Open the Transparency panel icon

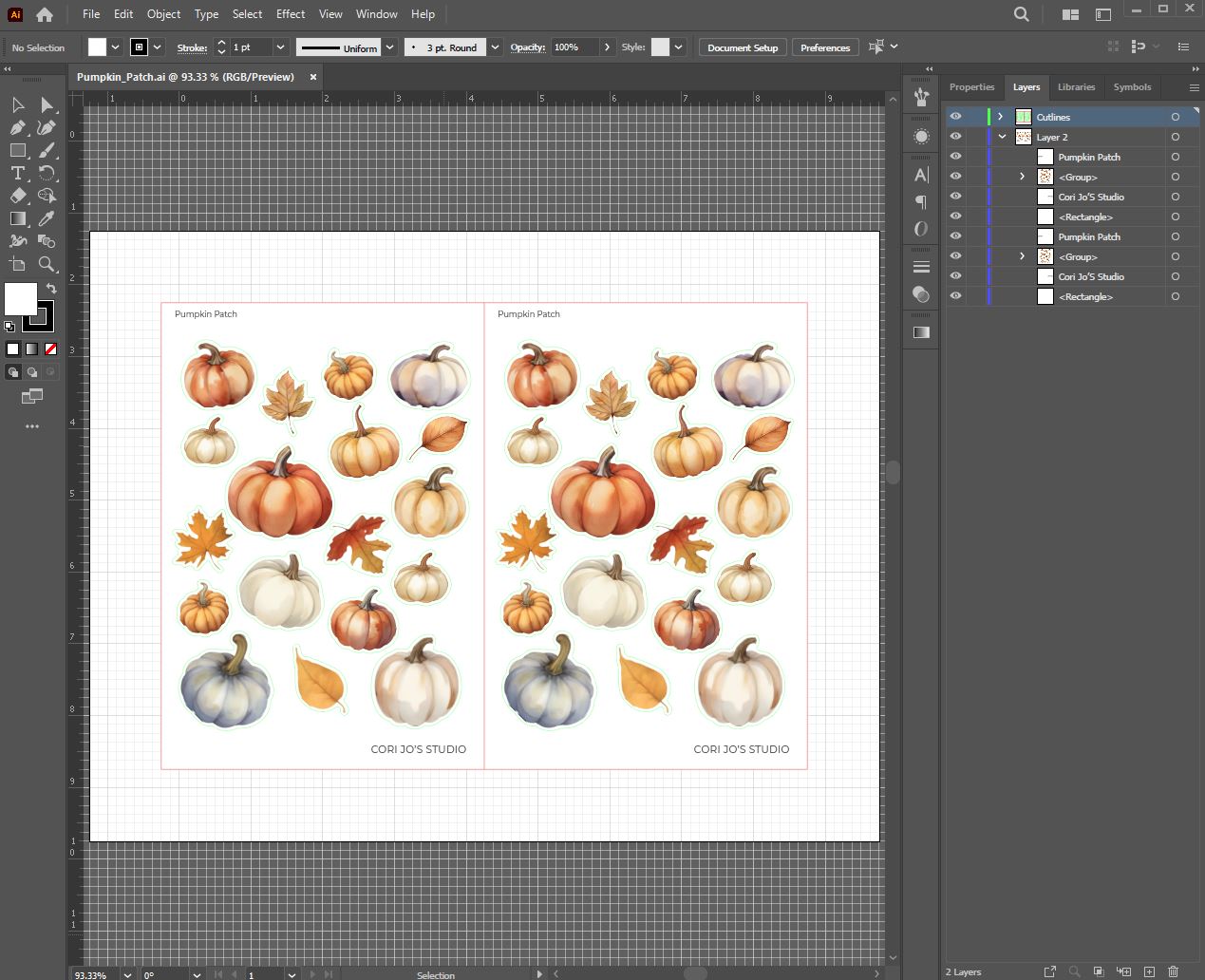[921, 294]
